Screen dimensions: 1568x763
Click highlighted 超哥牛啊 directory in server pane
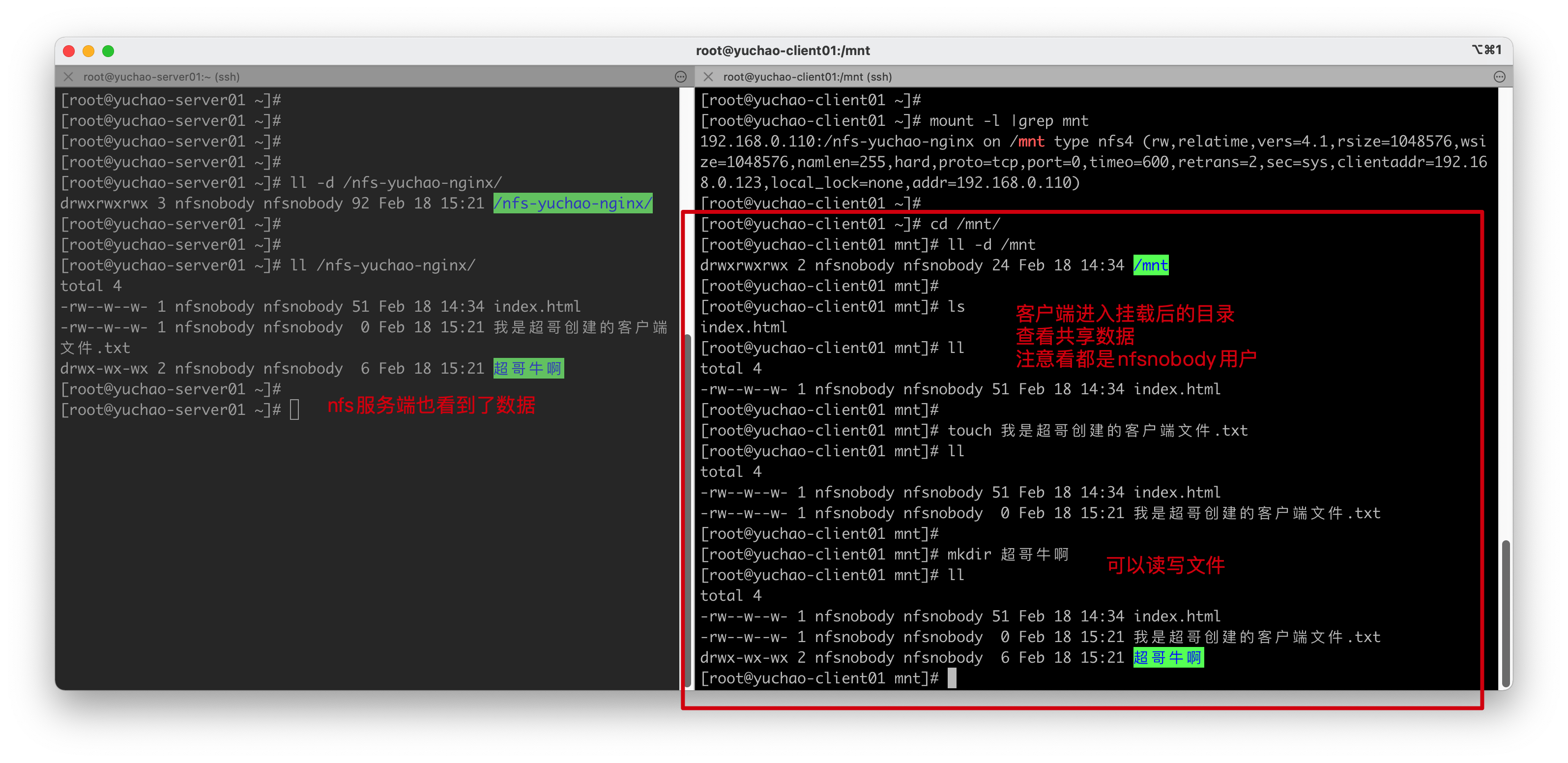528,368
